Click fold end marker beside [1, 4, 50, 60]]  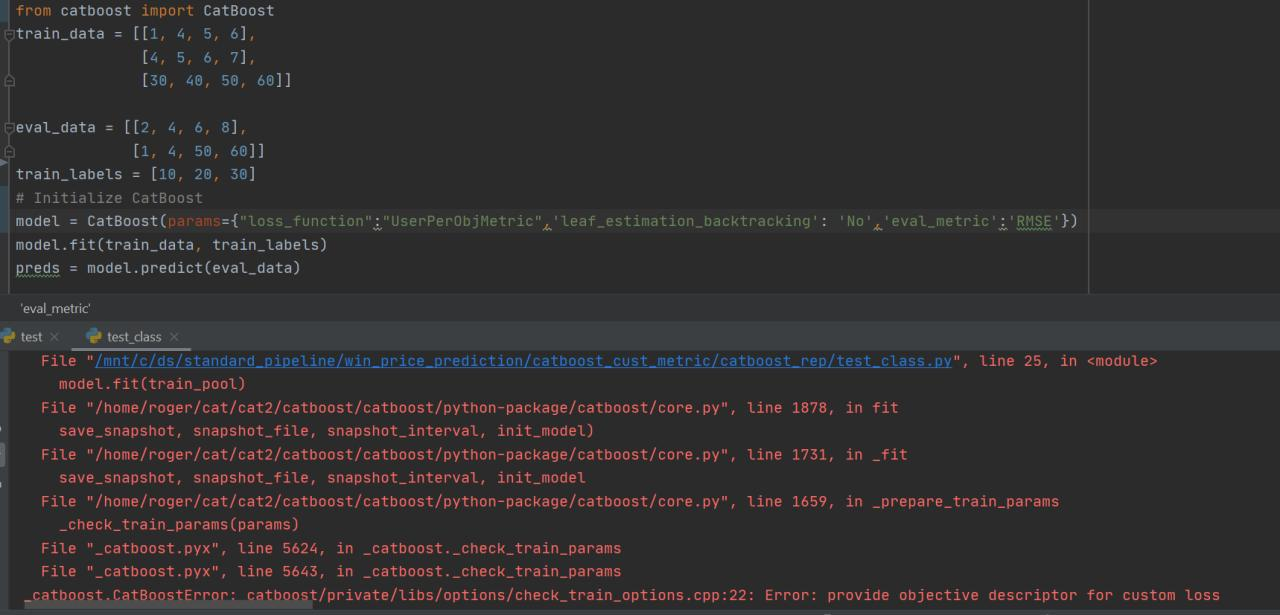click(9, 151)
